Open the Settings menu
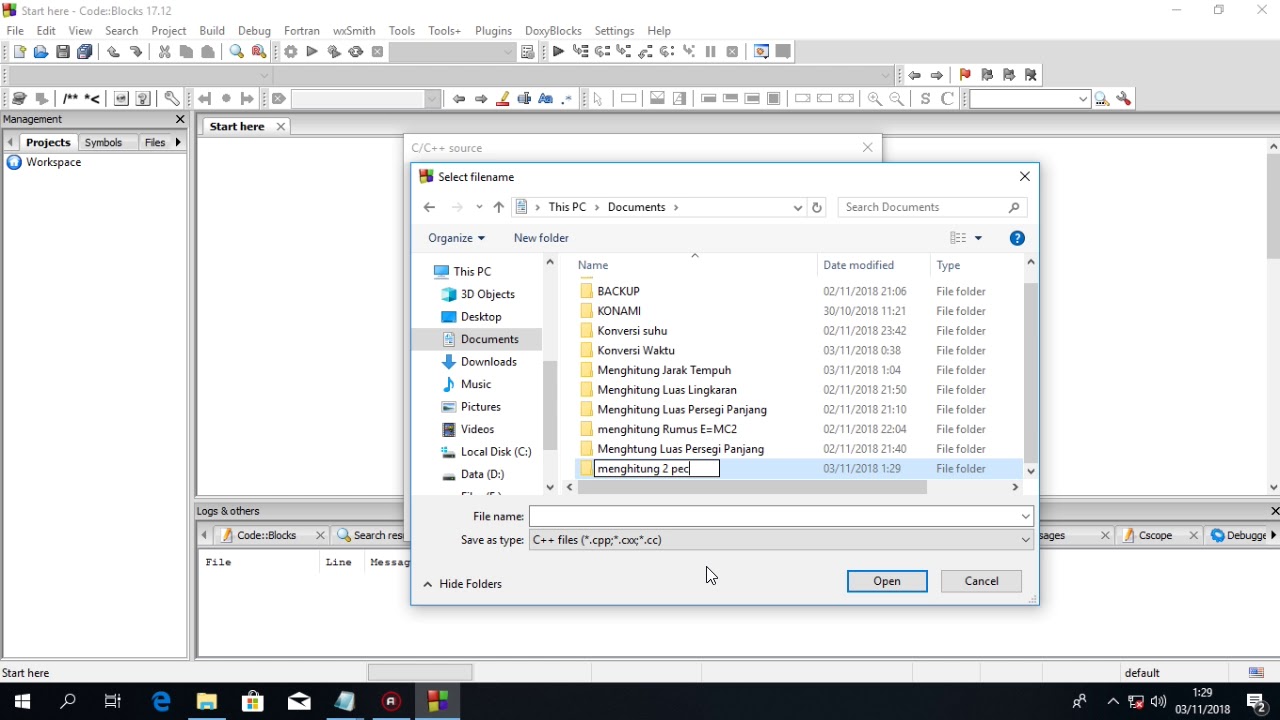This screenshot has height=720, width=1280. pyautogui.click(x=614, y=31)
